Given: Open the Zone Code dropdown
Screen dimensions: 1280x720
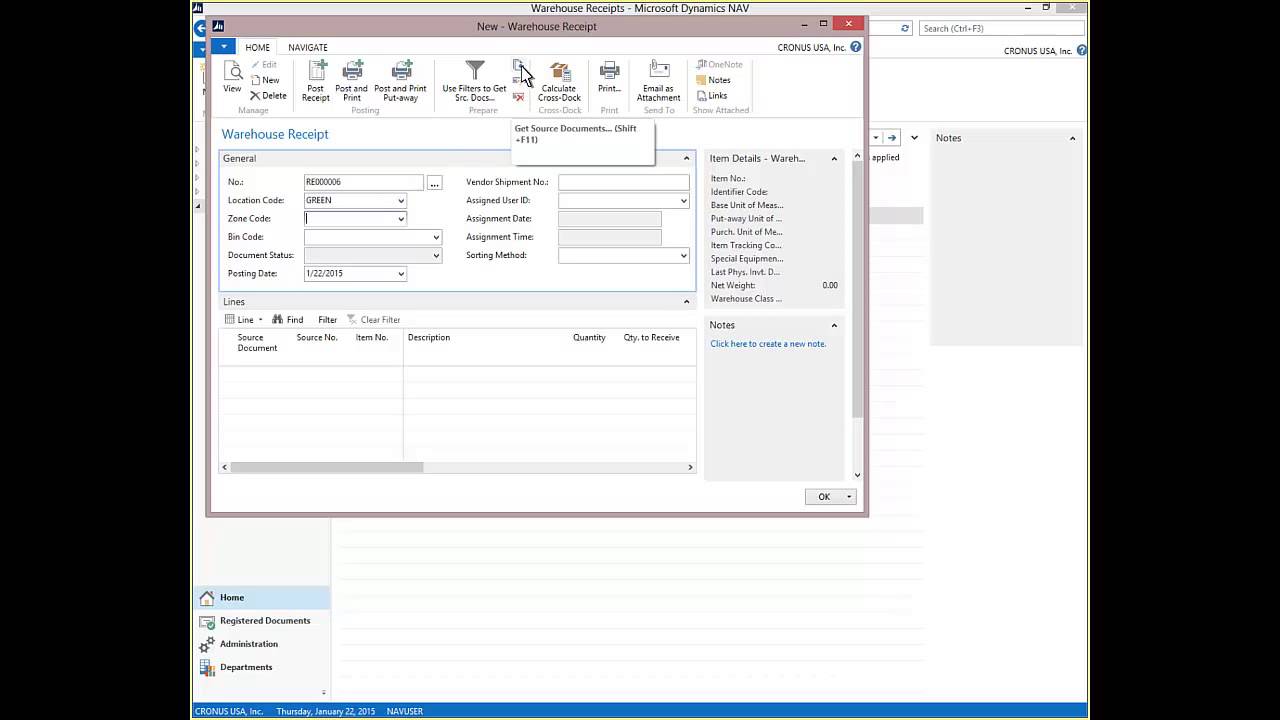Looking at the screenshot, I should (x=401, y=219).
